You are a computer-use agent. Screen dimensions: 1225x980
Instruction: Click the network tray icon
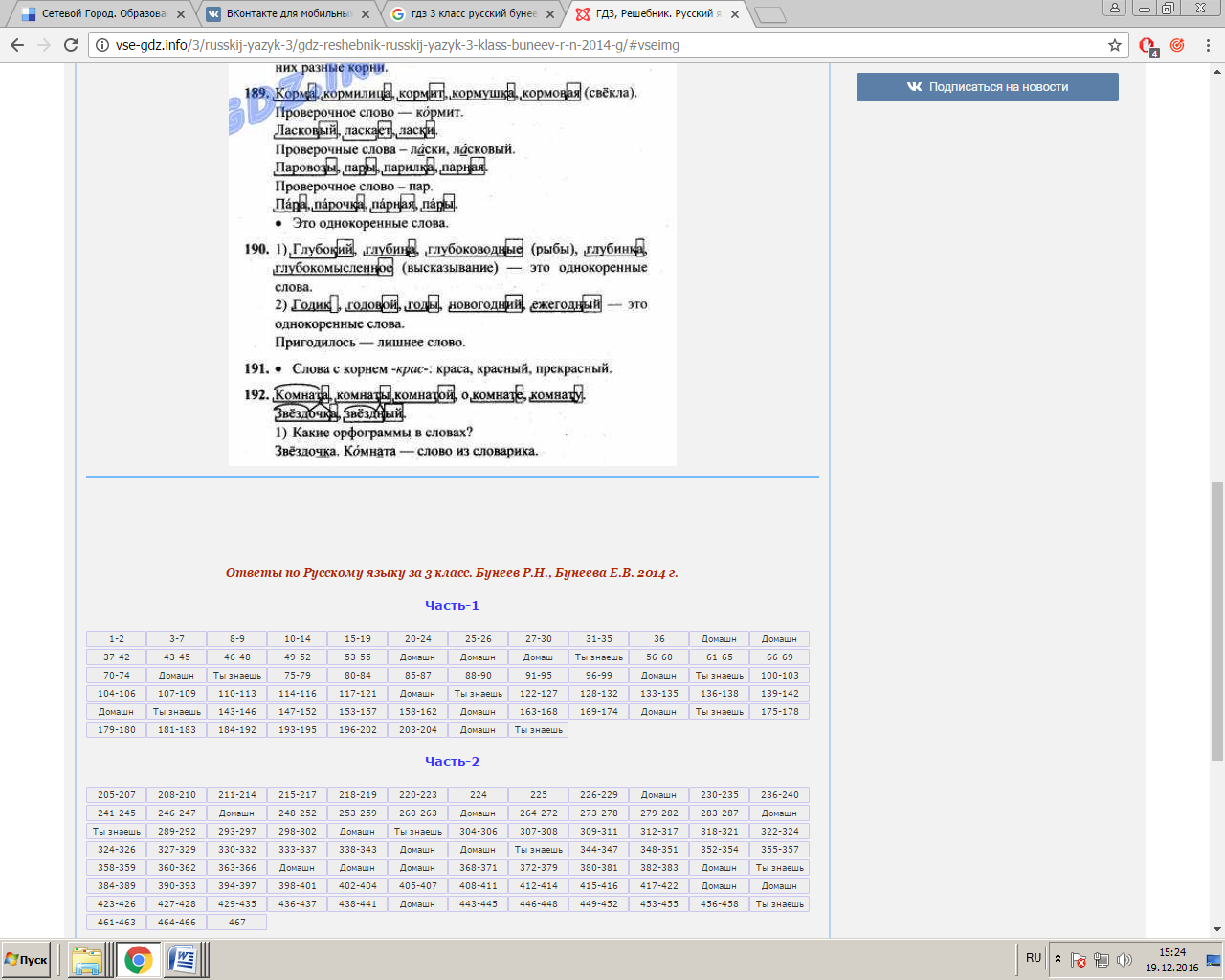point(1102,960)
